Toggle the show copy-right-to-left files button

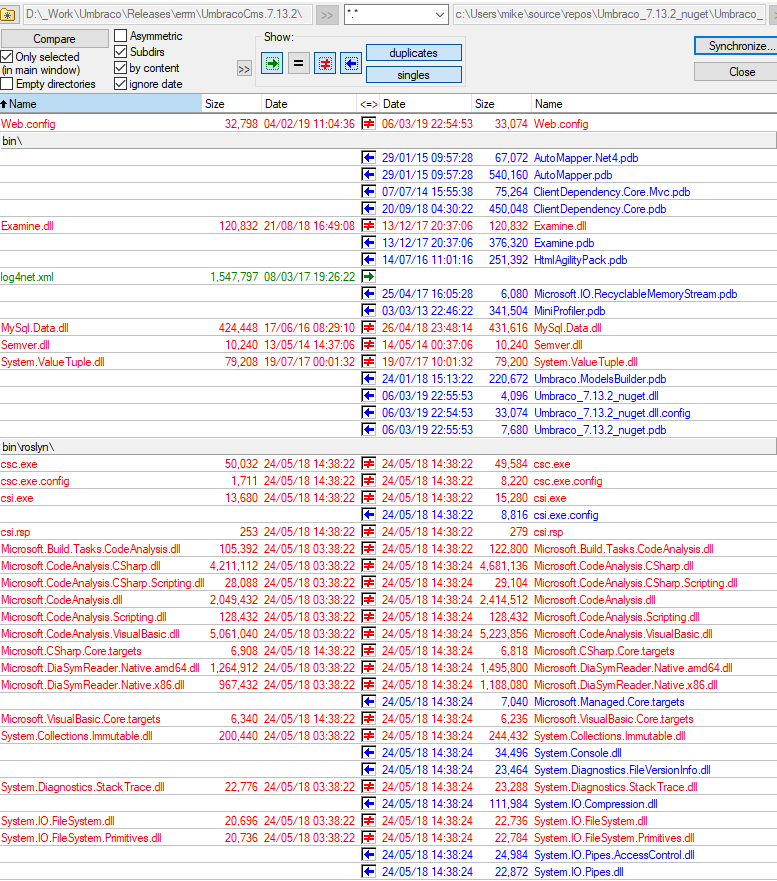tap(350, 63)
